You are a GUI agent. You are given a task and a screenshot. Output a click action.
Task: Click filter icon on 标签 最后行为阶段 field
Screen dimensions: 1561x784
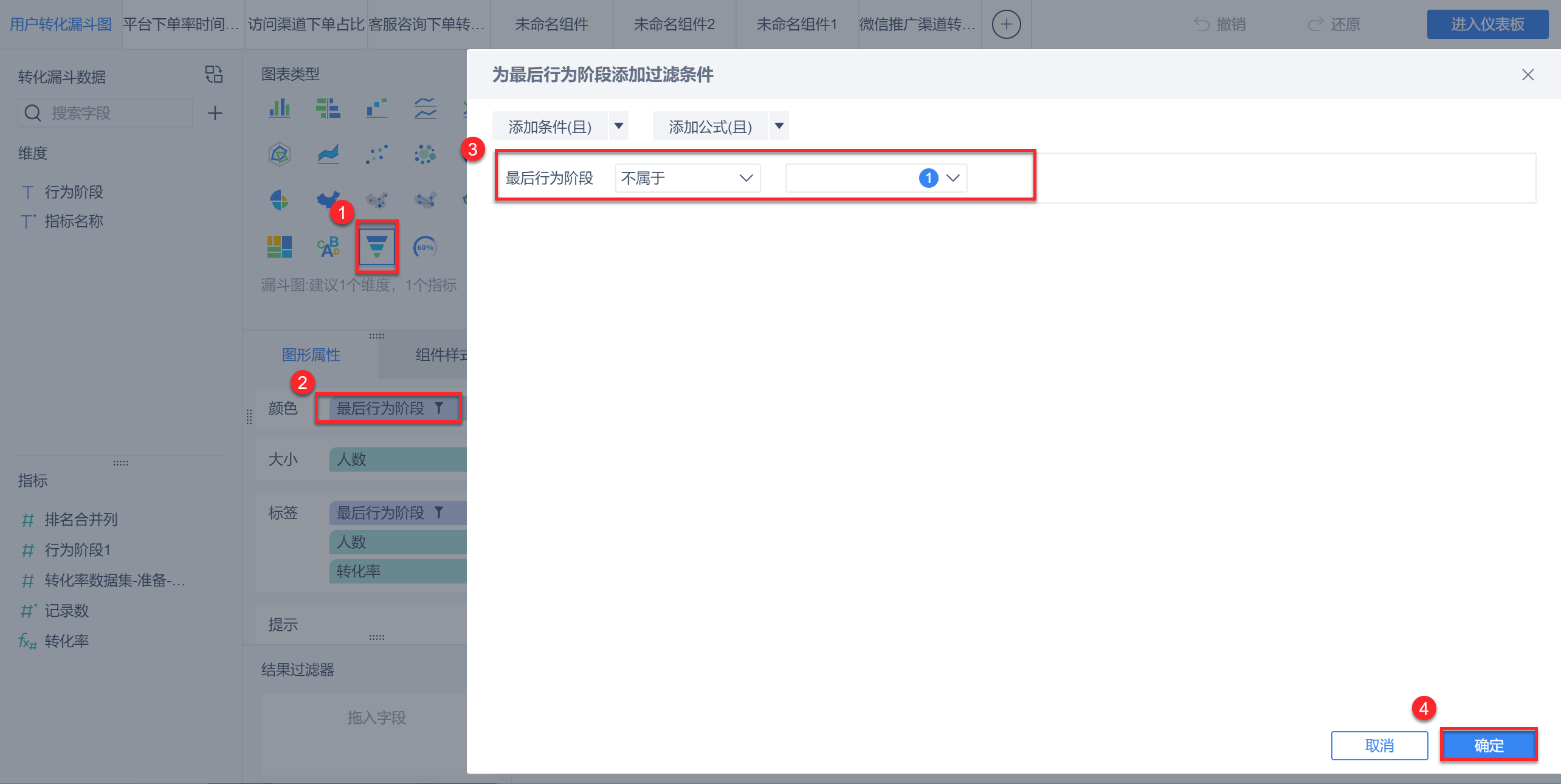[x=439, y=512]
